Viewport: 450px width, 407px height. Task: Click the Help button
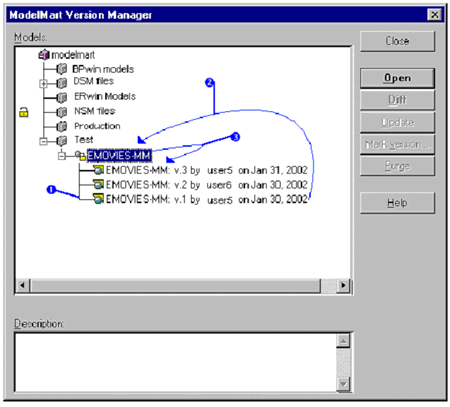[x=397, y=203]
